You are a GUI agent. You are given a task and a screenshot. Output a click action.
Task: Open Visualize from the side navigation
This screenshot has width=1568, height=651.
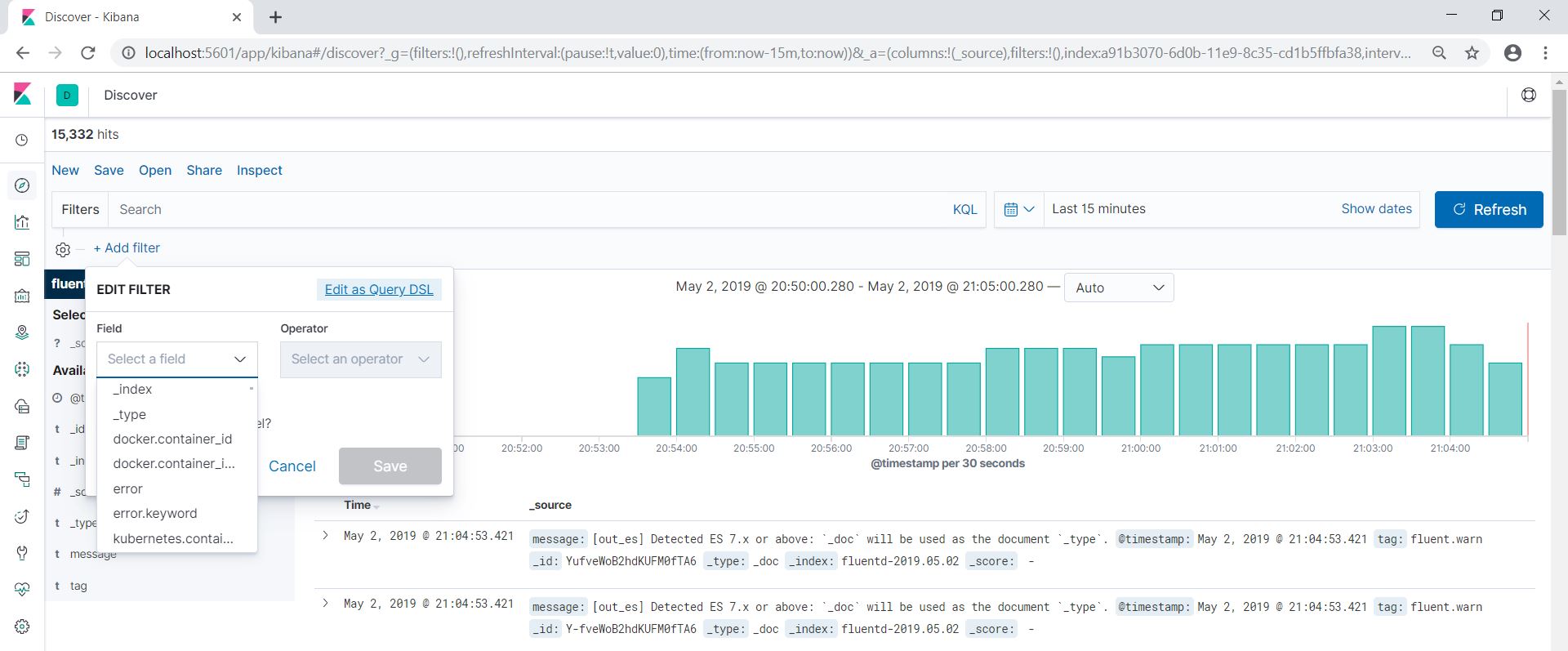coord(22,222)
